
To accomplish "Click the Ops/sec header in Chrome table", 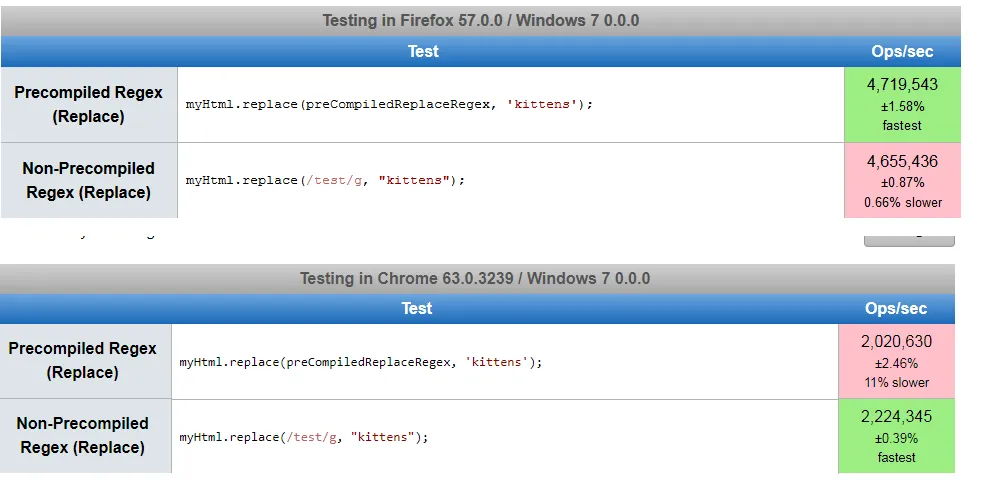I will point(896,308).
